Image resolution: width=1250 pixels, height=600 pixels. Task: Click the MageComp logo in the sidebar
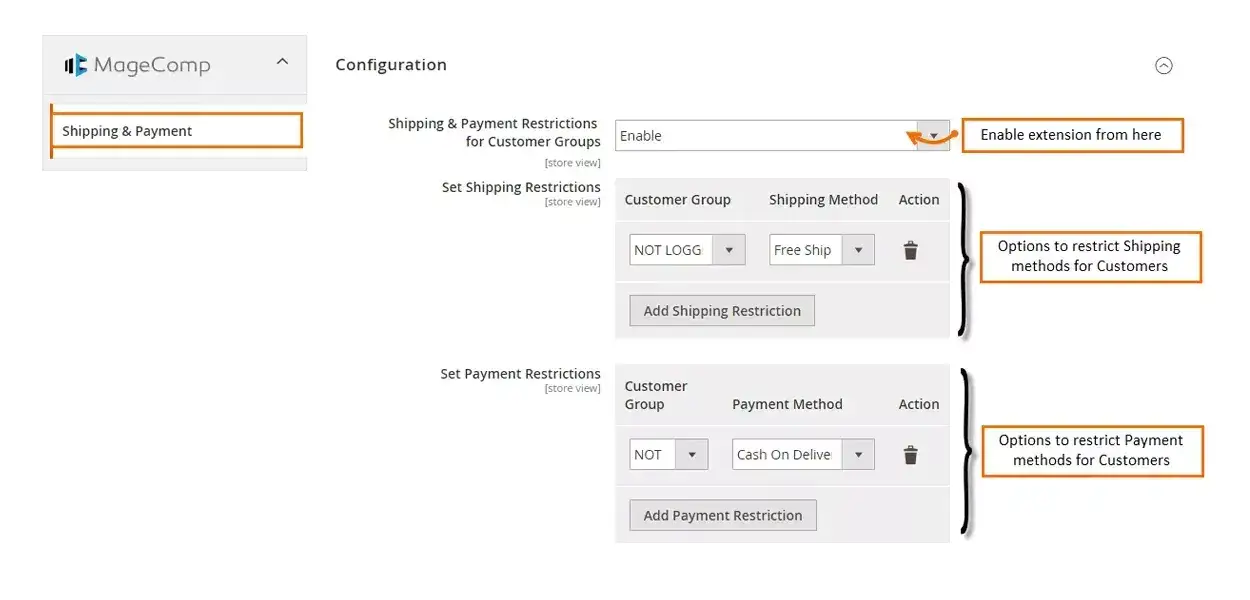pyautogui.click(x=138, y=66)
